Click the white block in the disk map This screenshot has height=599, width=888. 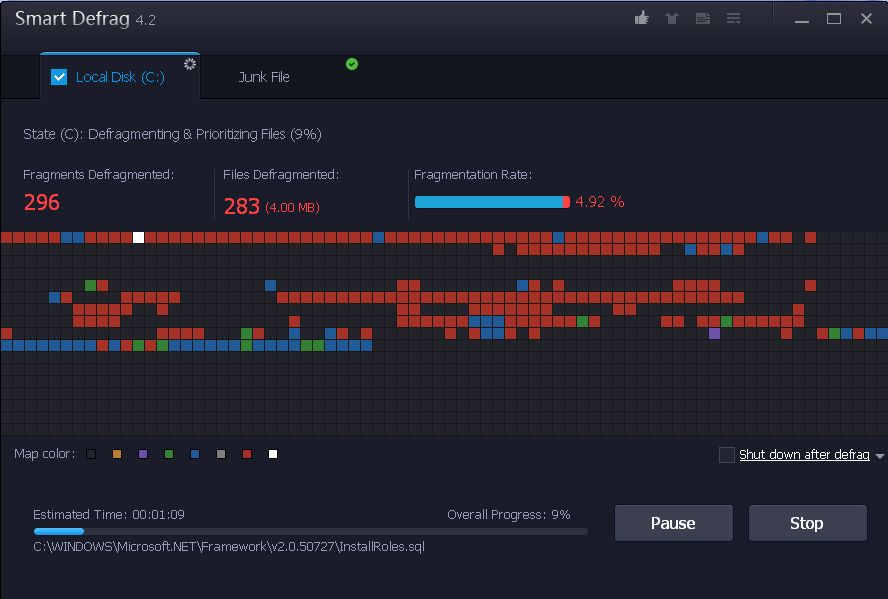click(138, 237)
